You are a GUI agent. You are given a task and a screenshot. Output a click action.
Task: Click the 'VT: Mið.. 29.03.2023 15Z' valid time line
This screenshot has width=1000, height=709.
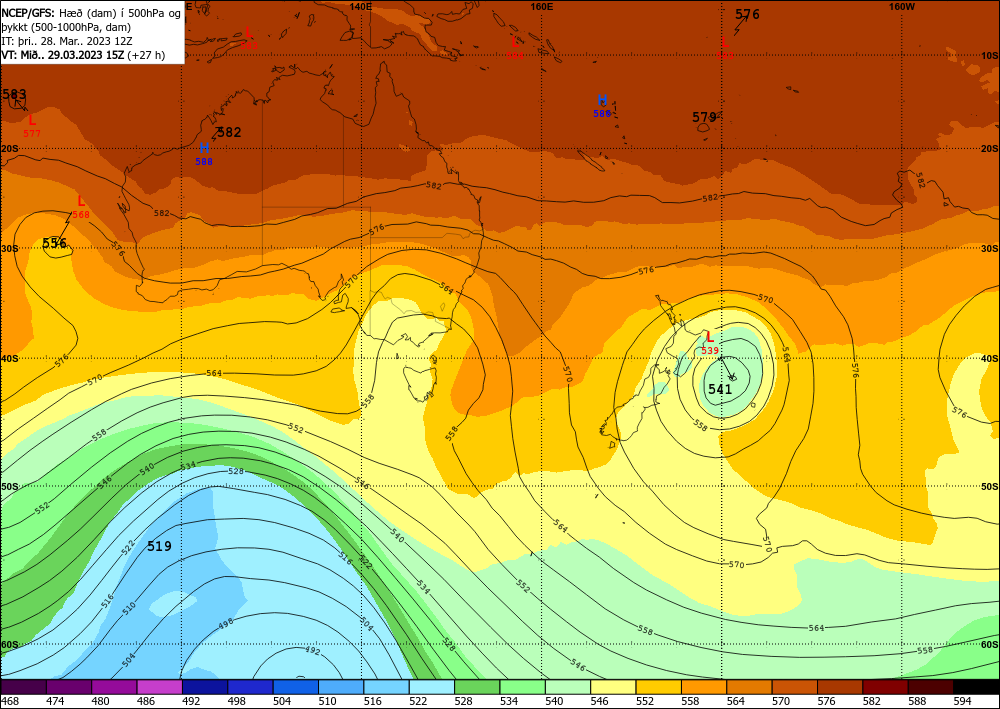pos(83,55)
